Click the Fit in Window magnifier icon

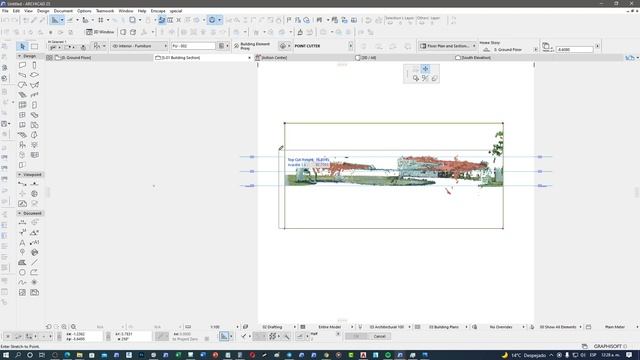click(73, 327)
